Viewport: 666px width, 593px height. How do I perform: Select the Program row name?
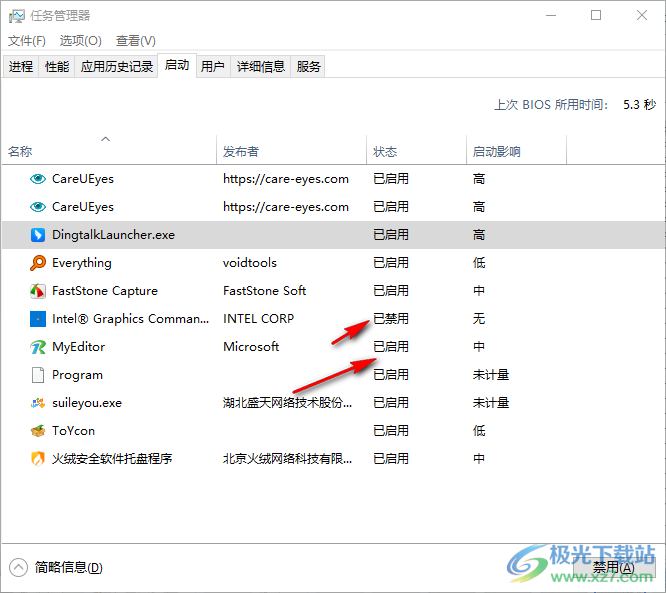click(77, 375)
